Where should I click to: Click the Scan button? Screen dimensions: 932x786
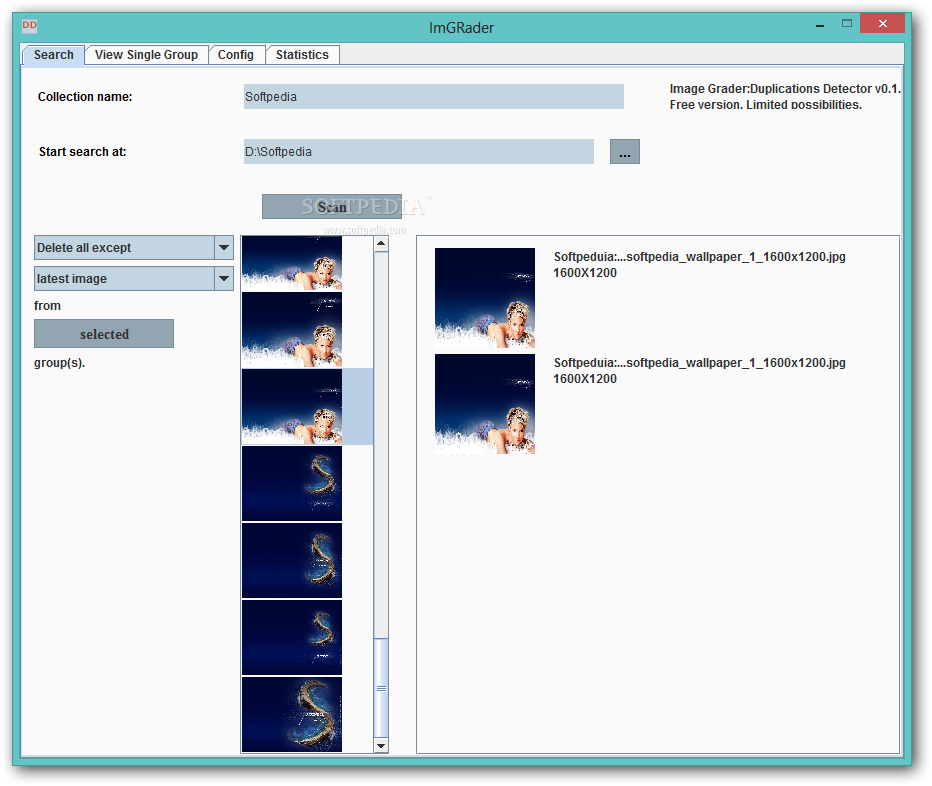pos(332,206)
